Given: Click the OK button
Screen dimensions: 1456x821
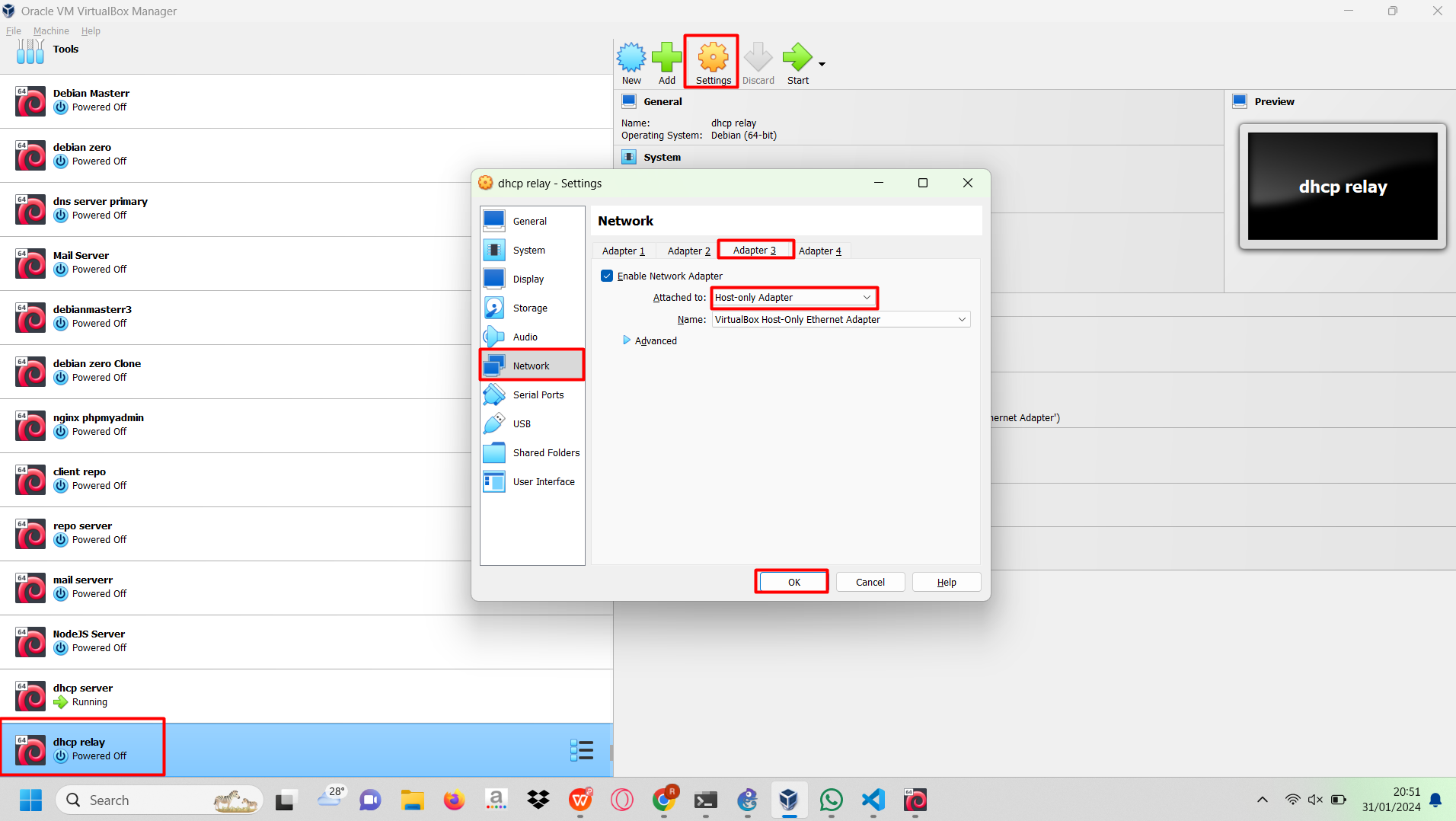Looking at the screenshot, I should click(x=793, y=582).
